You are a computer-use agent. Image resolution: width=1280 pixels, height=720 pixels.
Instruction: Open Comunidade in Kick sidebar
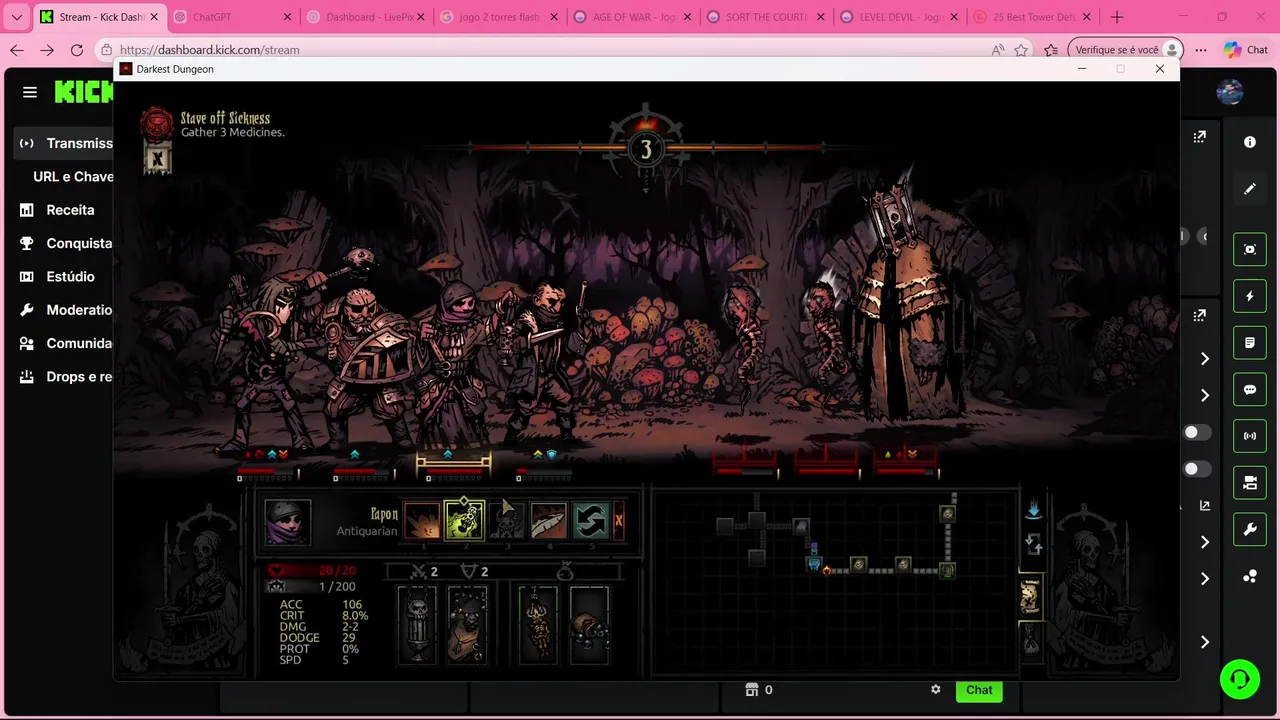[65, 343]
